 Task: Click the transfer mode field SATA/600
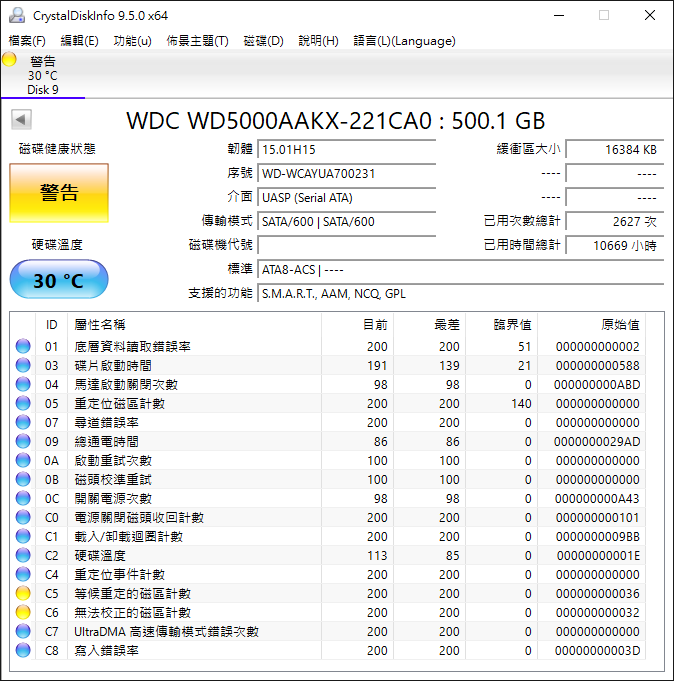347,221
